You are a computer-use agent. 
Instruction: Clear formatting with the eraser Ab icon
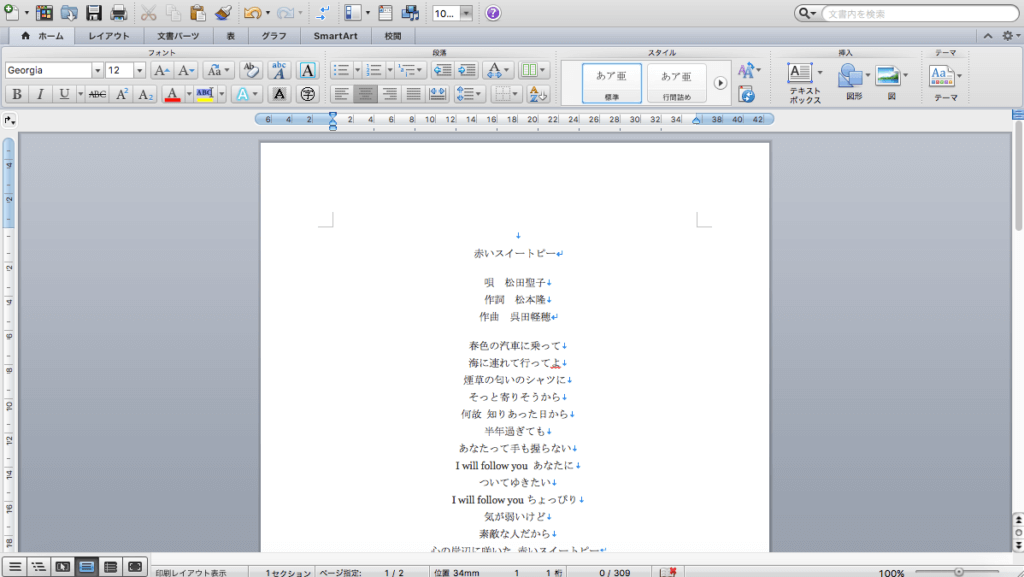pyautogui.click(x=250, y=70)
